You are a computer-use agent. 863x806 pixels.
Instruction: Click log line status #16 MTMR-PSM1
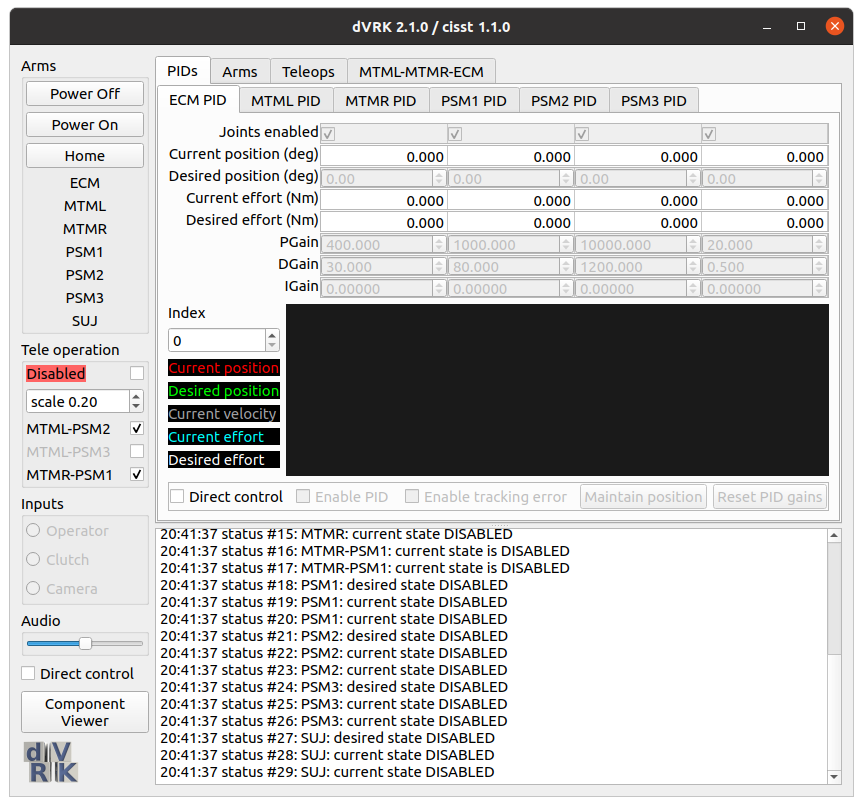[x=365, y=551]
